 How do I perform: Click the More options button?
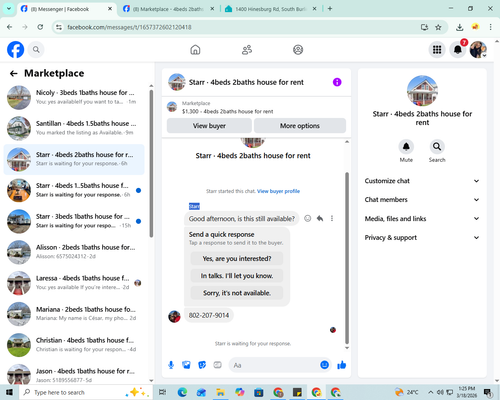300,126
